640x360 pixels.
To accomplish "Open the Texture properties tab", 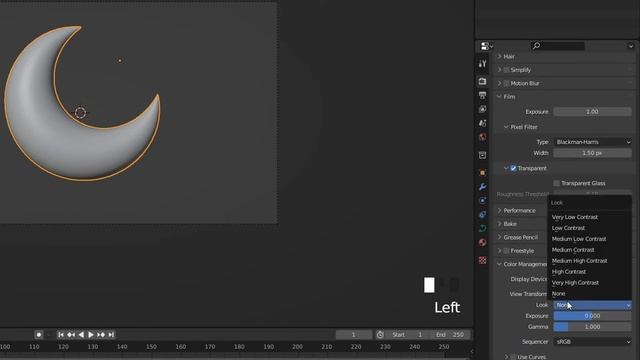I will (x=482, y=260).
